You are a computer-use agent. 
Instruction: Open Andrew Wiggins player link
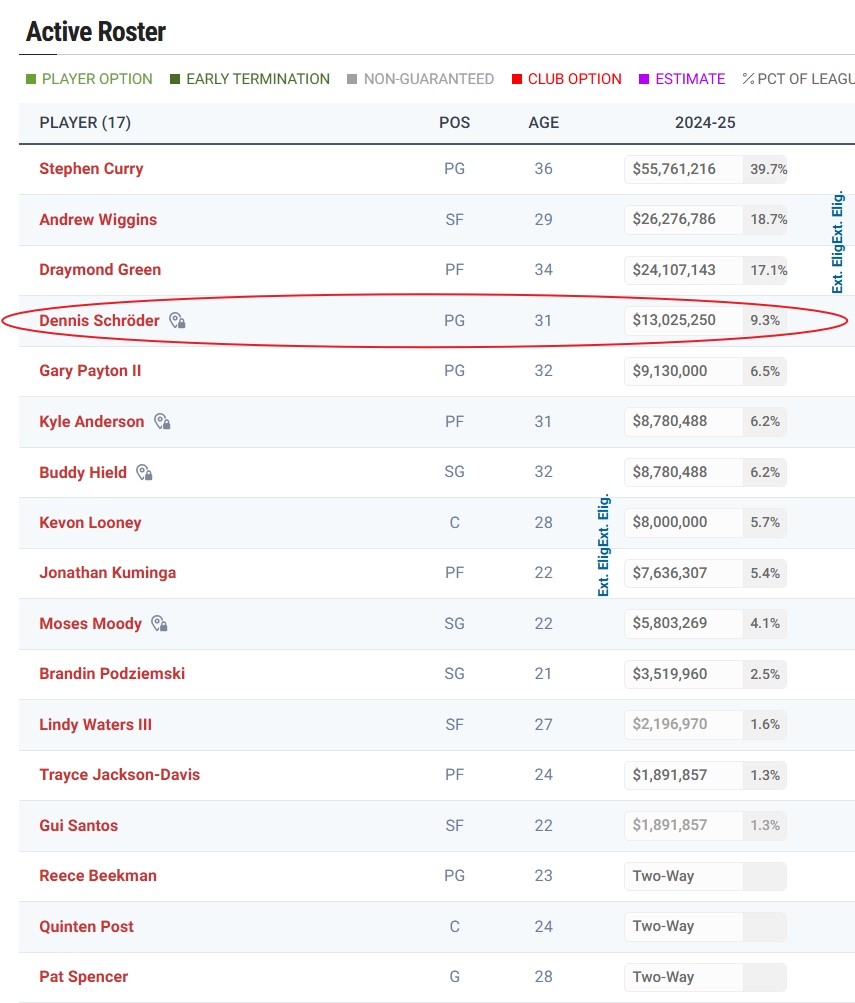click(98, 220)
